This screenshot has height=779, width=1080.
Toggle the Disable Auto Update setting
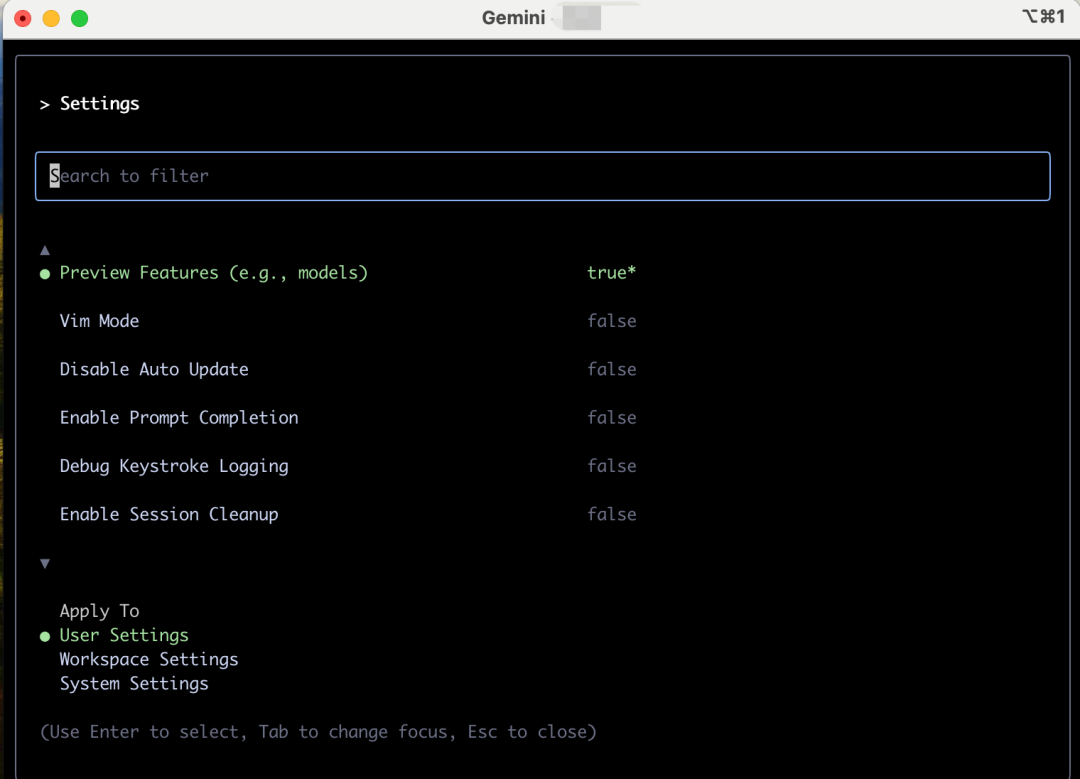[x=154, y=369]
